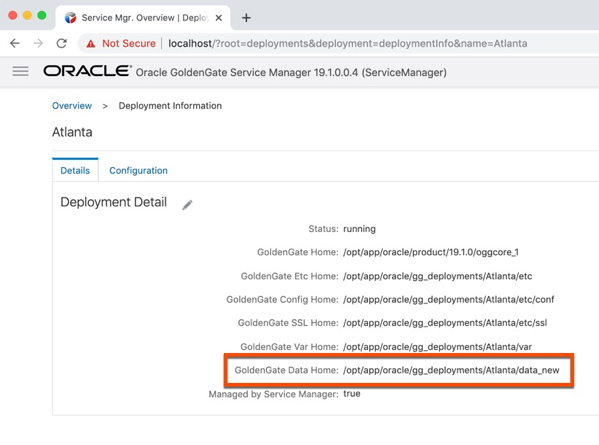The image size is (599, 445).
Task: Click the Status label
Action: point(323,229)
